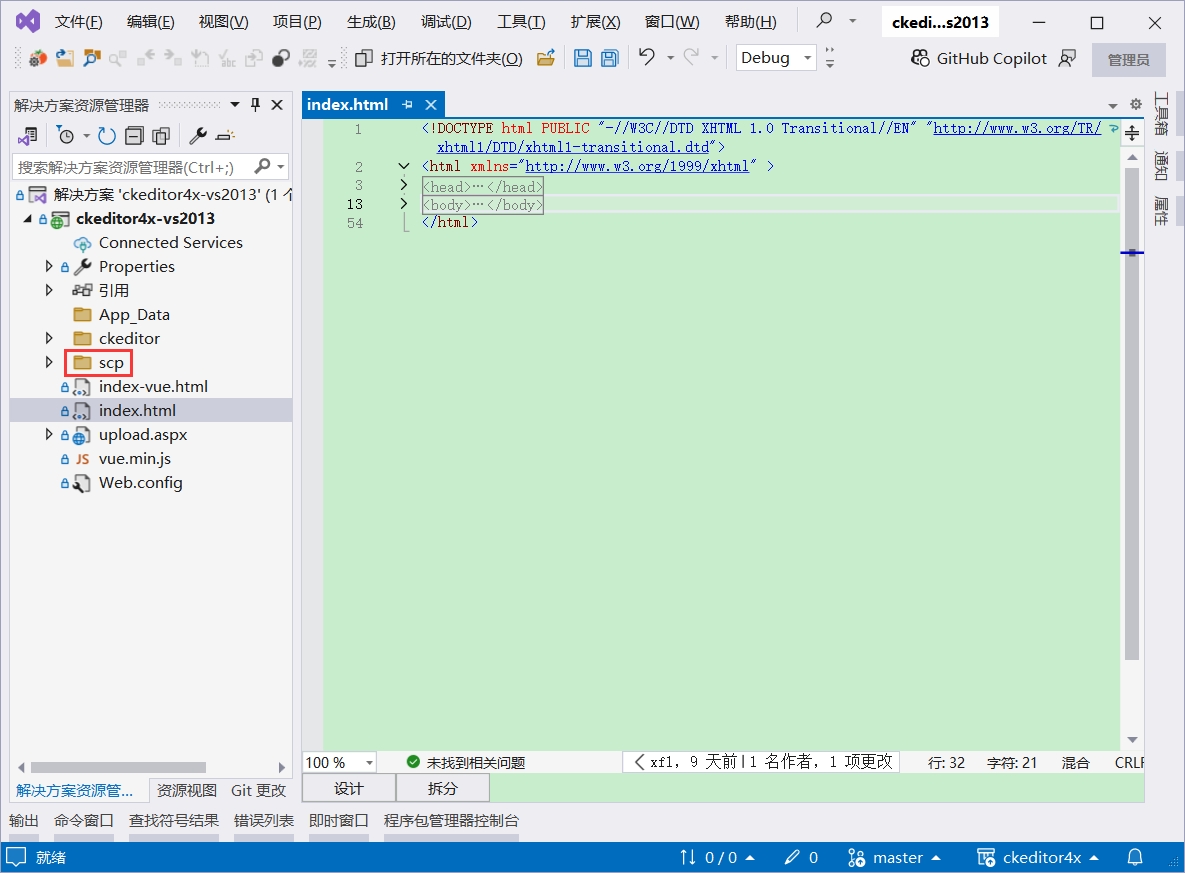
Task: Click the GitHub Copilot icon
Action: (920, 58)
